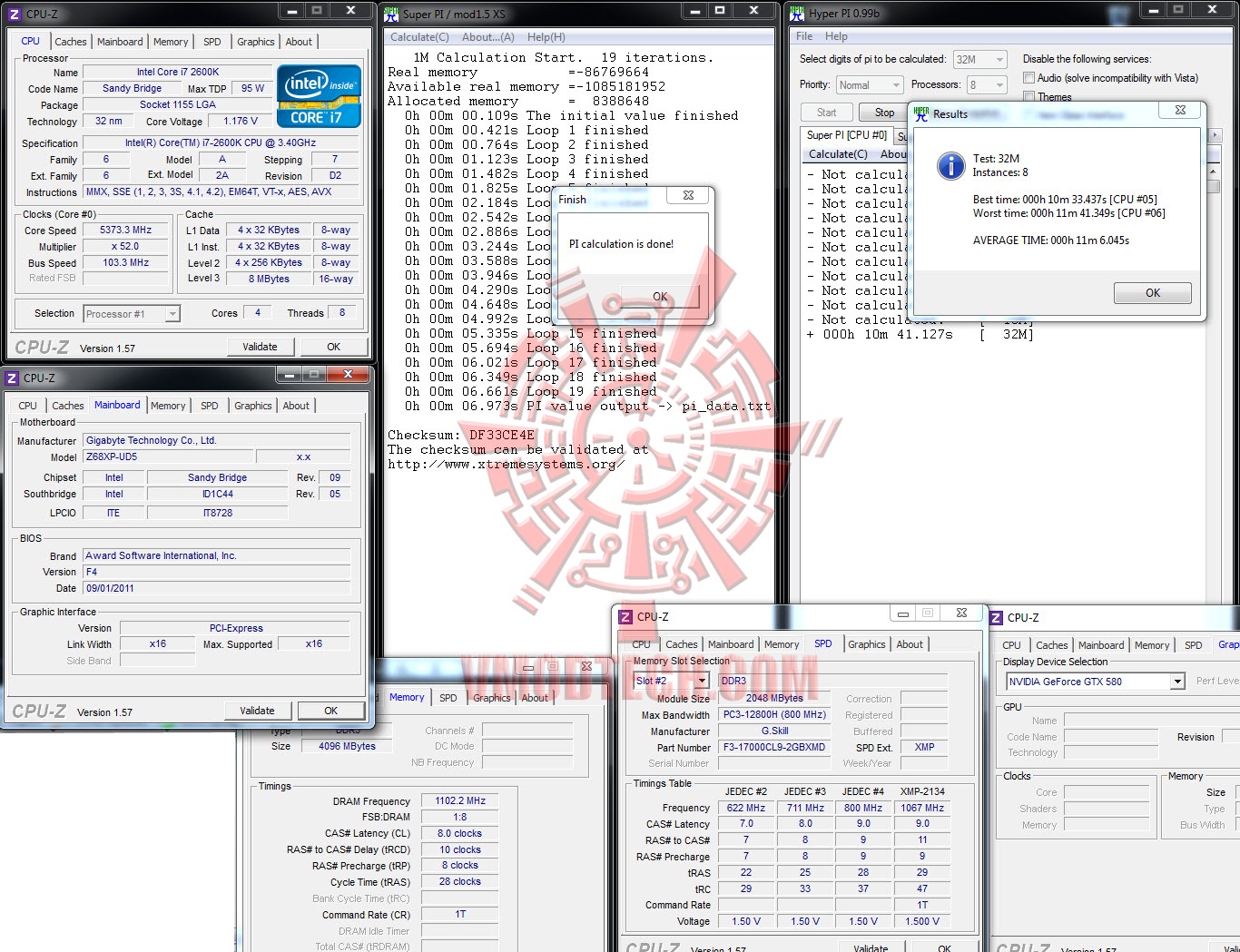Click OK in the Hyper PI Results dialog
The width and height of the screenshot is (1240, 952).
coord(1153,293)
